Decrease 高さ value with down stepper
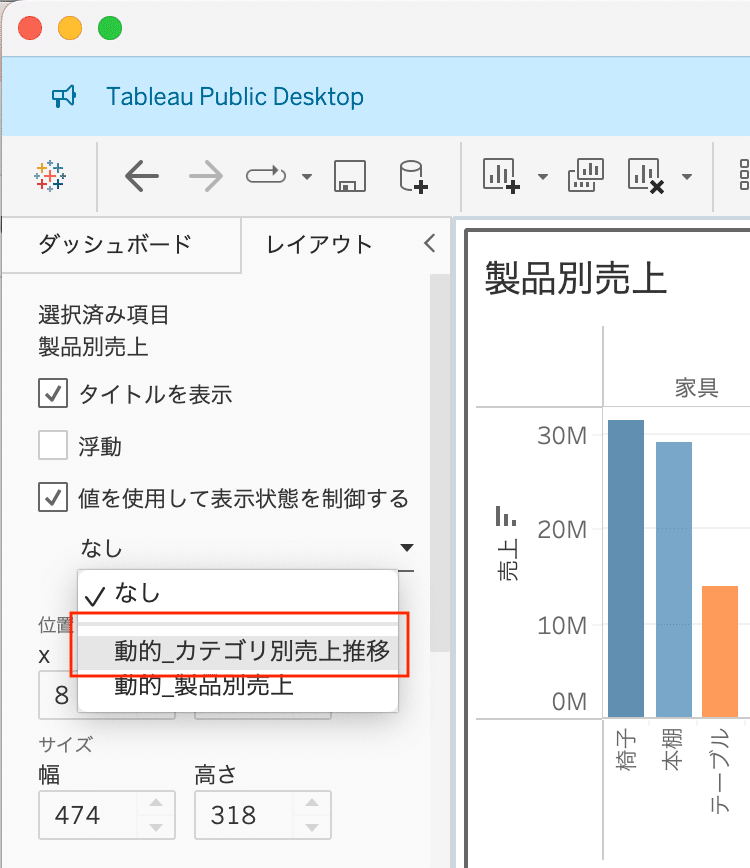750x868 pixels. [x=312, y=827]
